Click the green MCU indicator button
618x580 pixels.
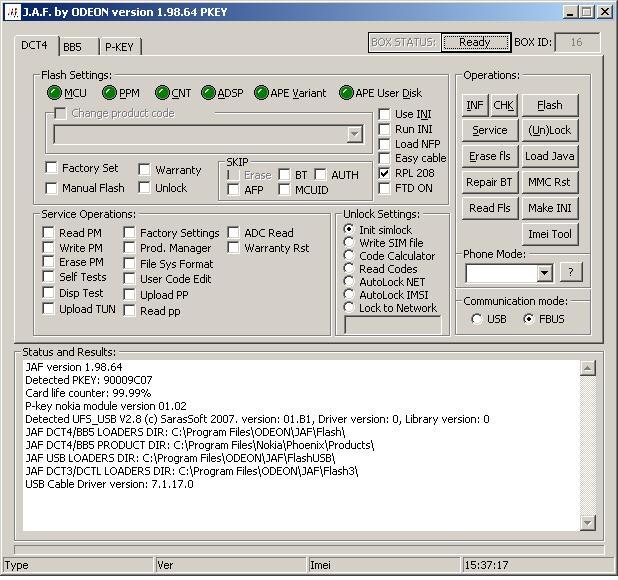click(54, 93)
